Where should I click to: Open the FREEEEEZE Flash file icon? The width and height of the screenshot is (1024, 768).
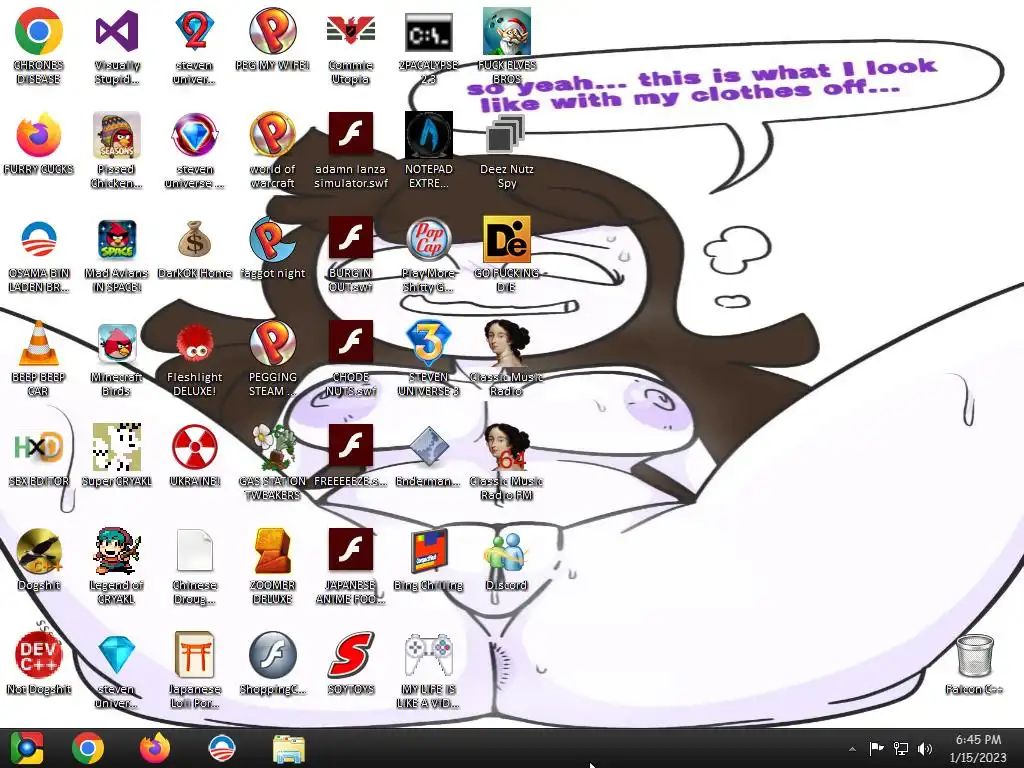coord(351,447)
